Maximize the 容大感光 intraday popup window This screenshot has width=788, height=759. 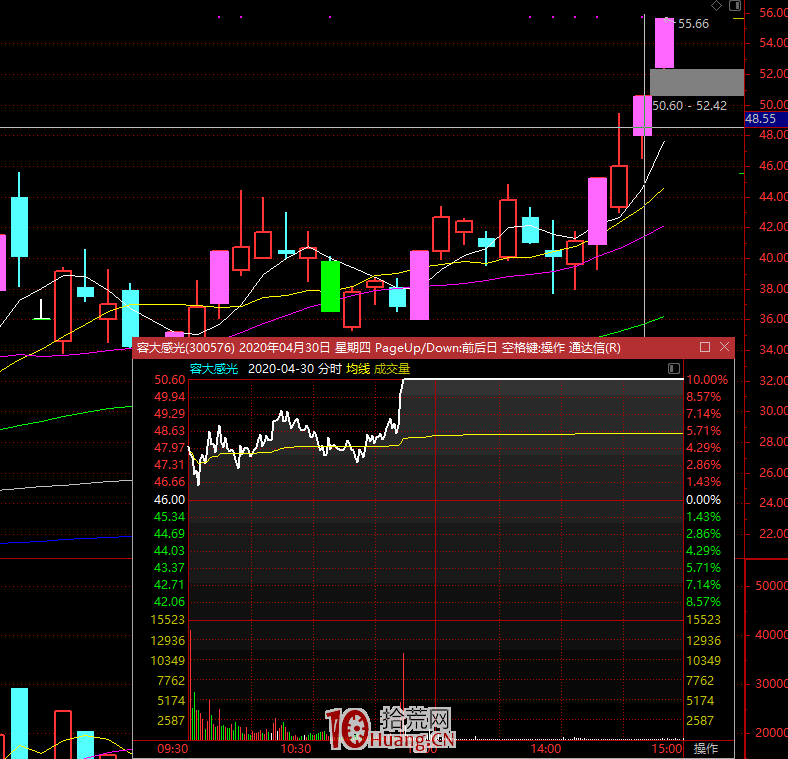[705, 347]
